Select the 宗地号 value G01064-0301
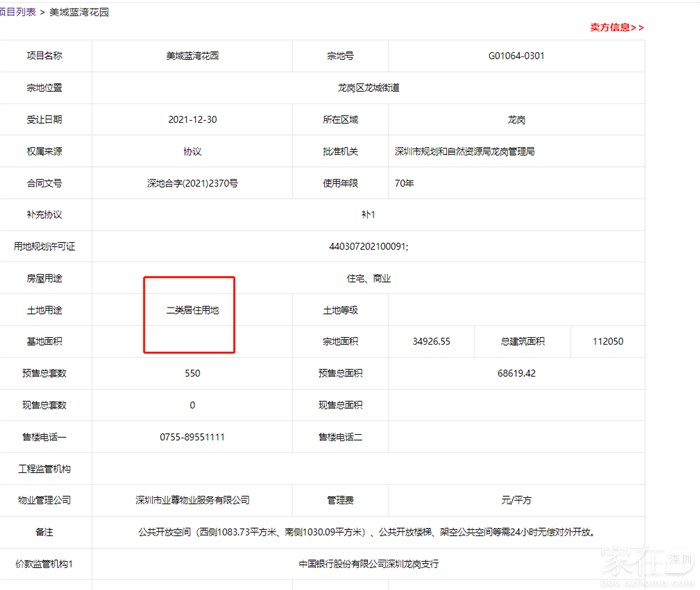 516,56
